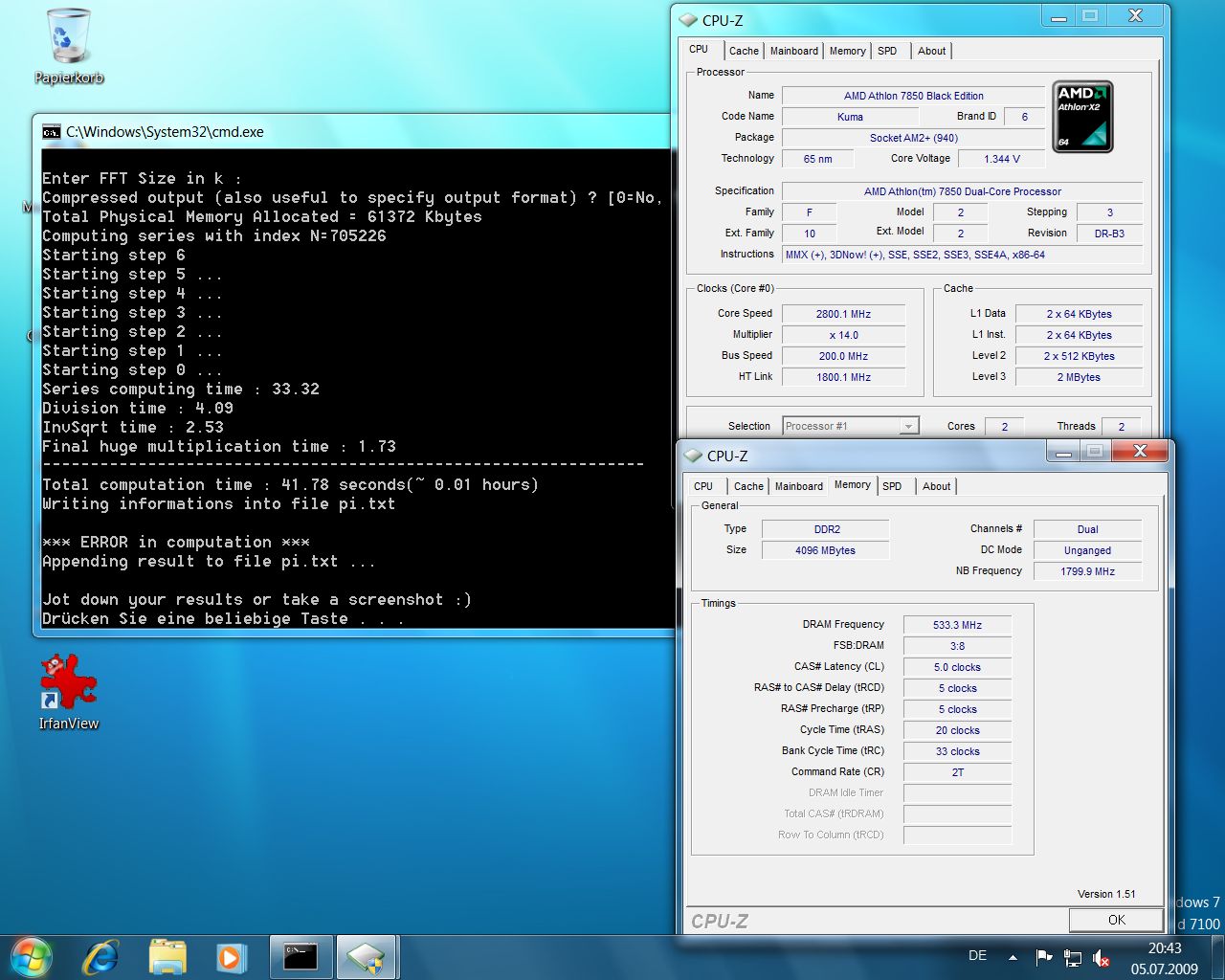This screenshot has width=1225, height=980.
Task: Click the Total computation time line in cmd
Action: point(290,484)
